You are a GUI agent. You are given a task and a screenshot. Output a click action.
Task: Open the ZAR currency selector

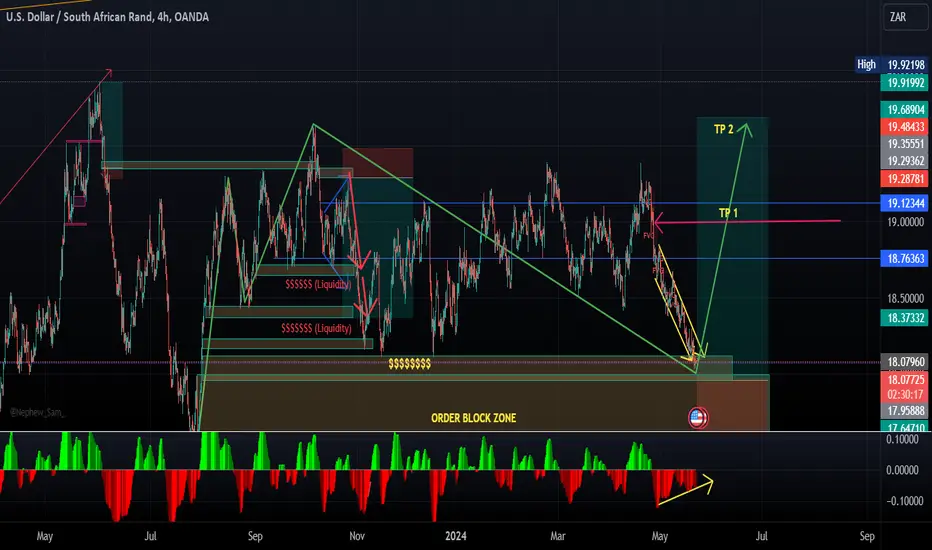905,17
